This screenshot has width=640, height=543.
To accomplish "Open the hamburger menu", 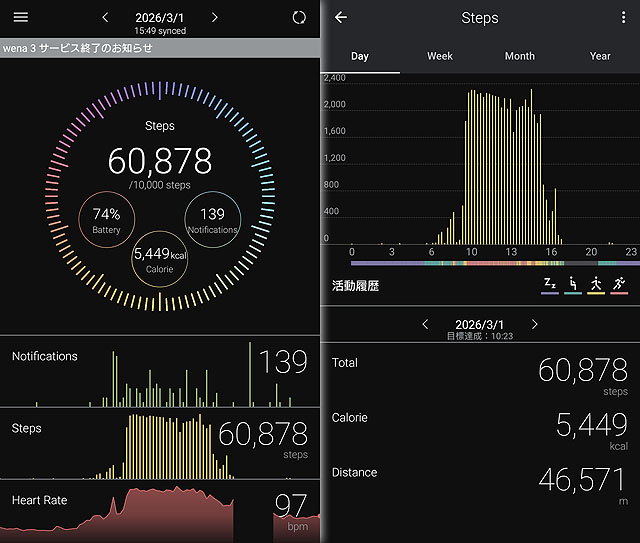I will [20, 18].
